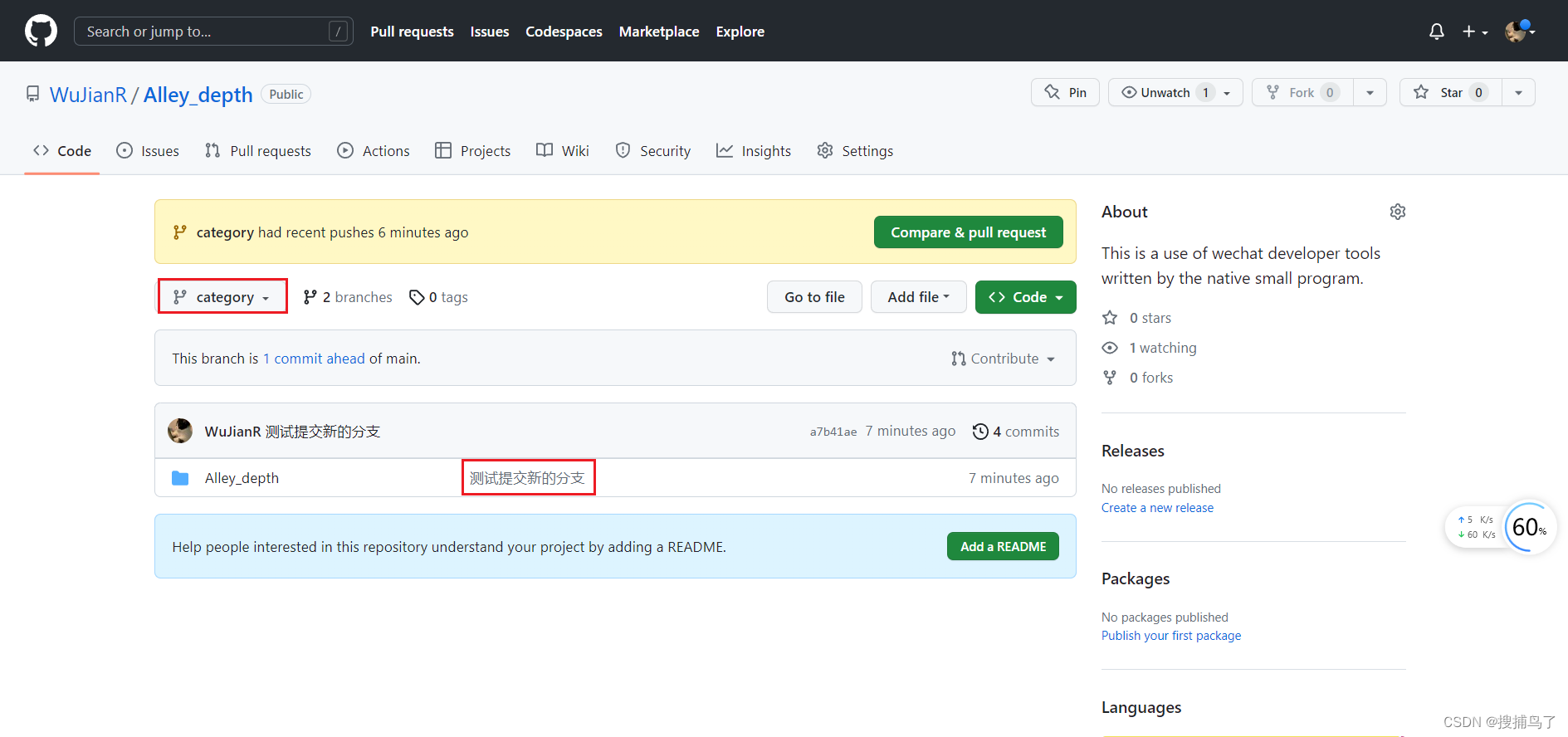Click the Alley_depth folder icon
Image resolution: width=1568 pixels, height=737 pixels.
(180, 478)
